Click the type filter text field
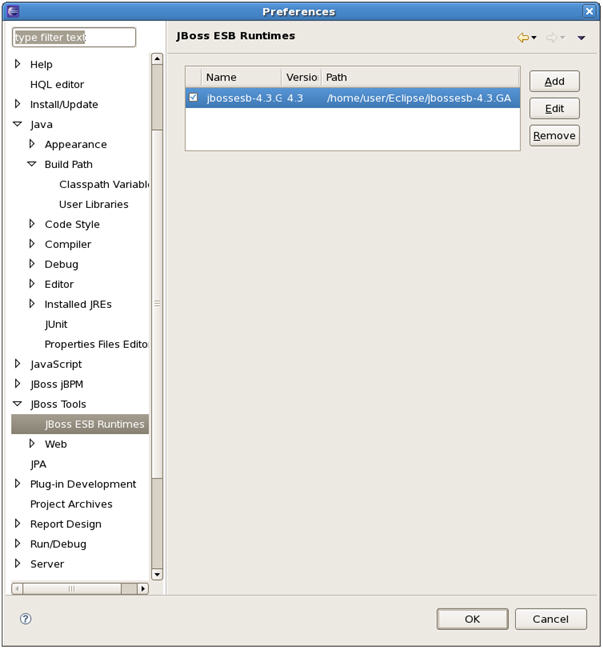This screenshot has width=603, height=649. (74, 38)
